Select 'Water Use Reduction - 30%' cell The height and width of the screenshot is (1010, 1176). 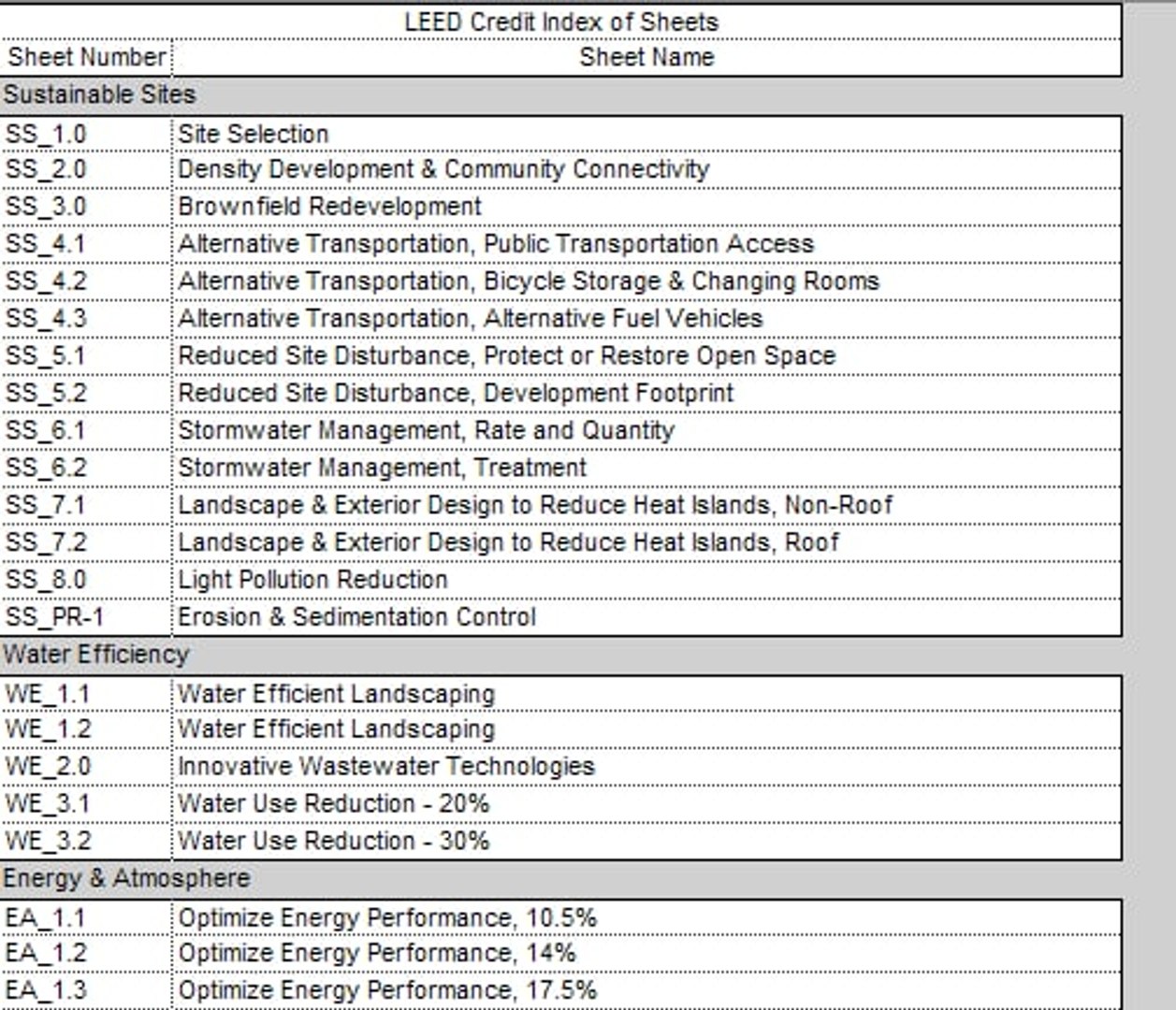point(647,841)
